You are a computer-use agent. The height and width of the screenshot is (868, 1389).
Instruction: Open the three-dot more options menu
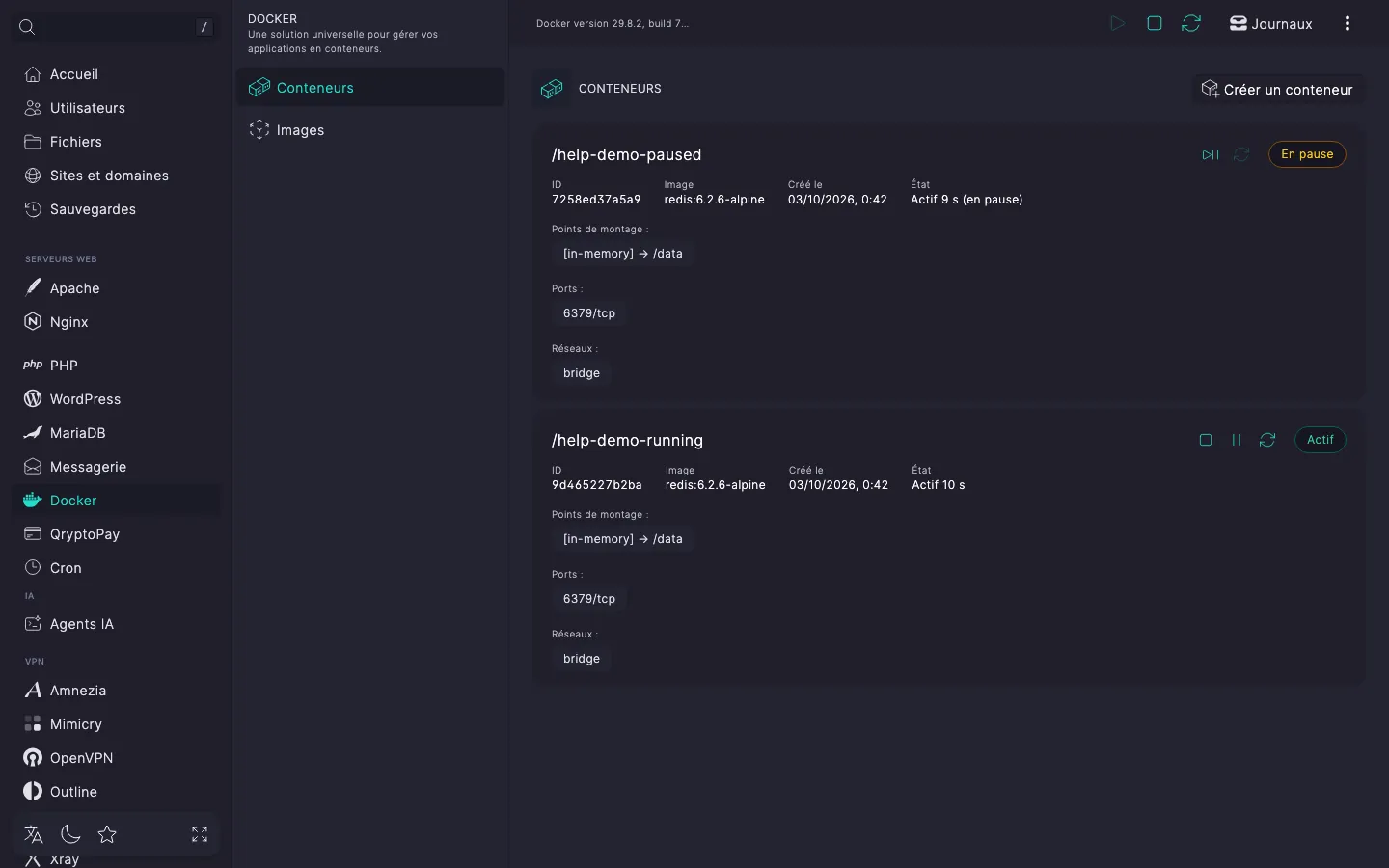pyautogui.click(x=1348, y=24)
